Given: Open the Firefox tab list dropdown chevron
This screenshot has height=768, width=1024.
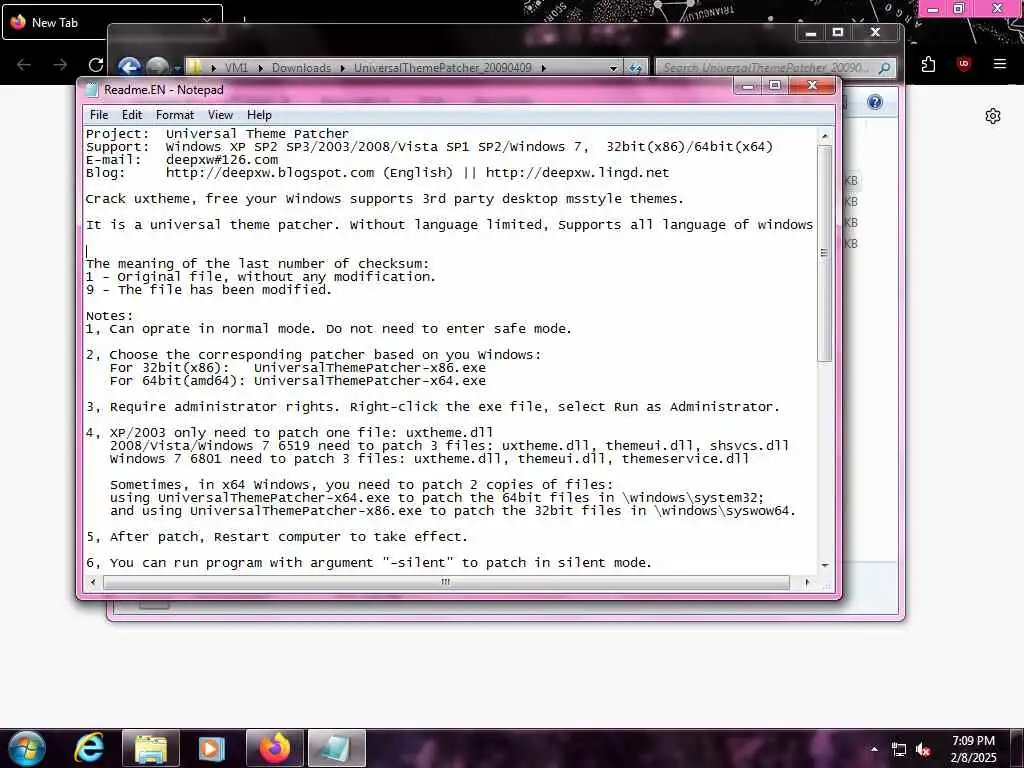Looking at the screenshot, I should click(206, 21).
